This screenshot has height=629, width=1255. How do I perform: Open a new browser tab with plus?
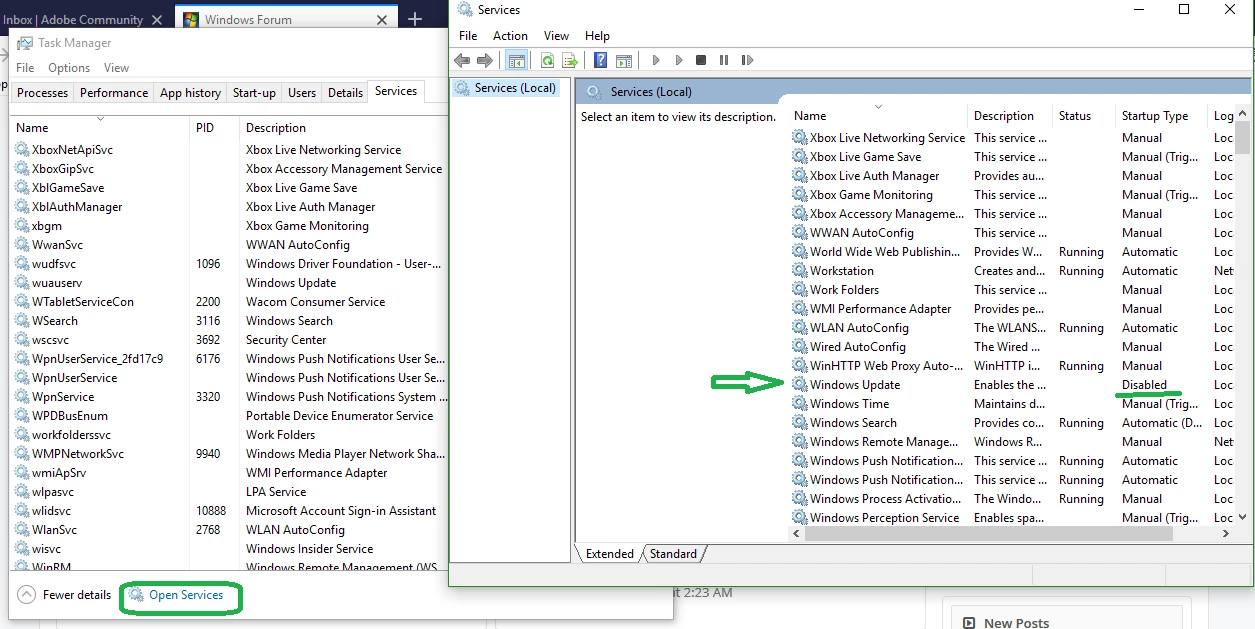pyautogui.click(x=416, y=19)
